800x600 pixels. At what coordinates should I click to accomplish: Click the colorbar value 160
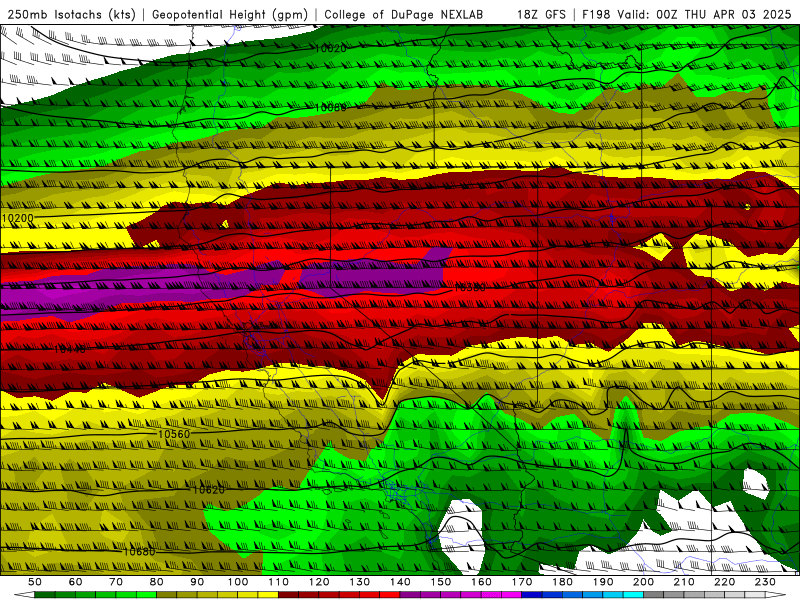click(481, 582)
